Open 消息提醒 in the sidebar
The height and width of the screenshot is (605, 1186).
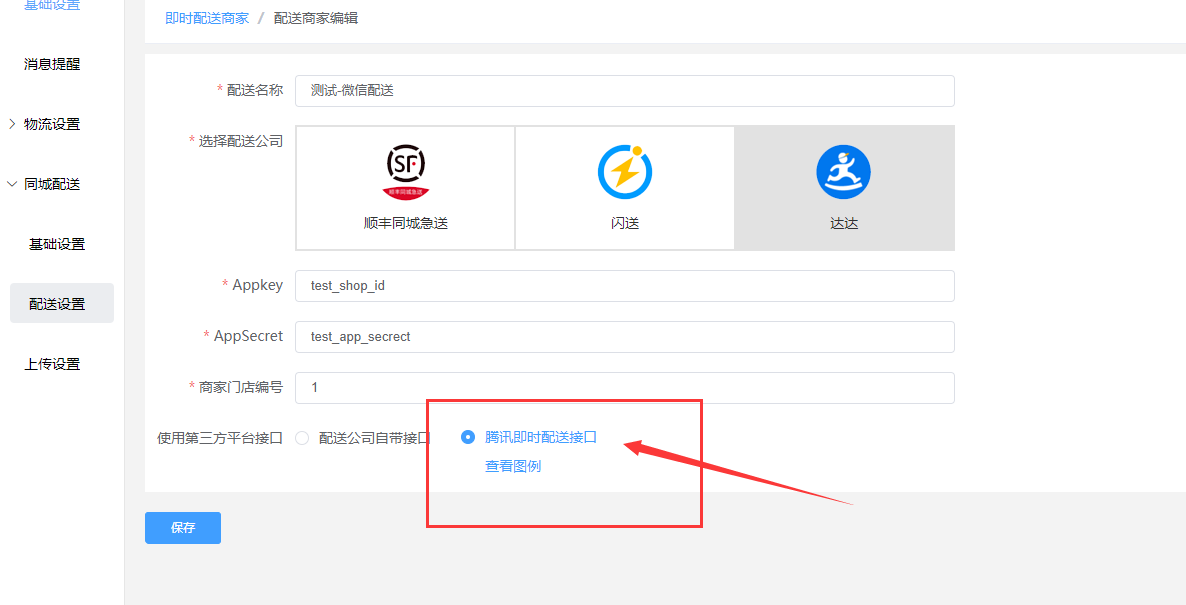pos(52,64)
